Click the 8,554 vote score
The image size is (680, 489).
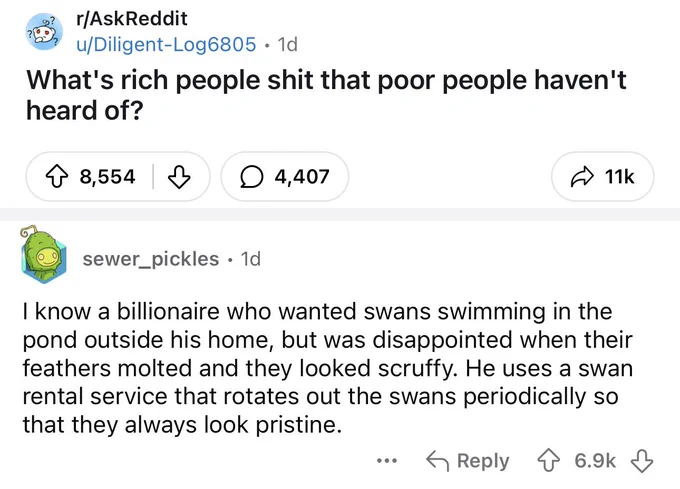(107, 177)
